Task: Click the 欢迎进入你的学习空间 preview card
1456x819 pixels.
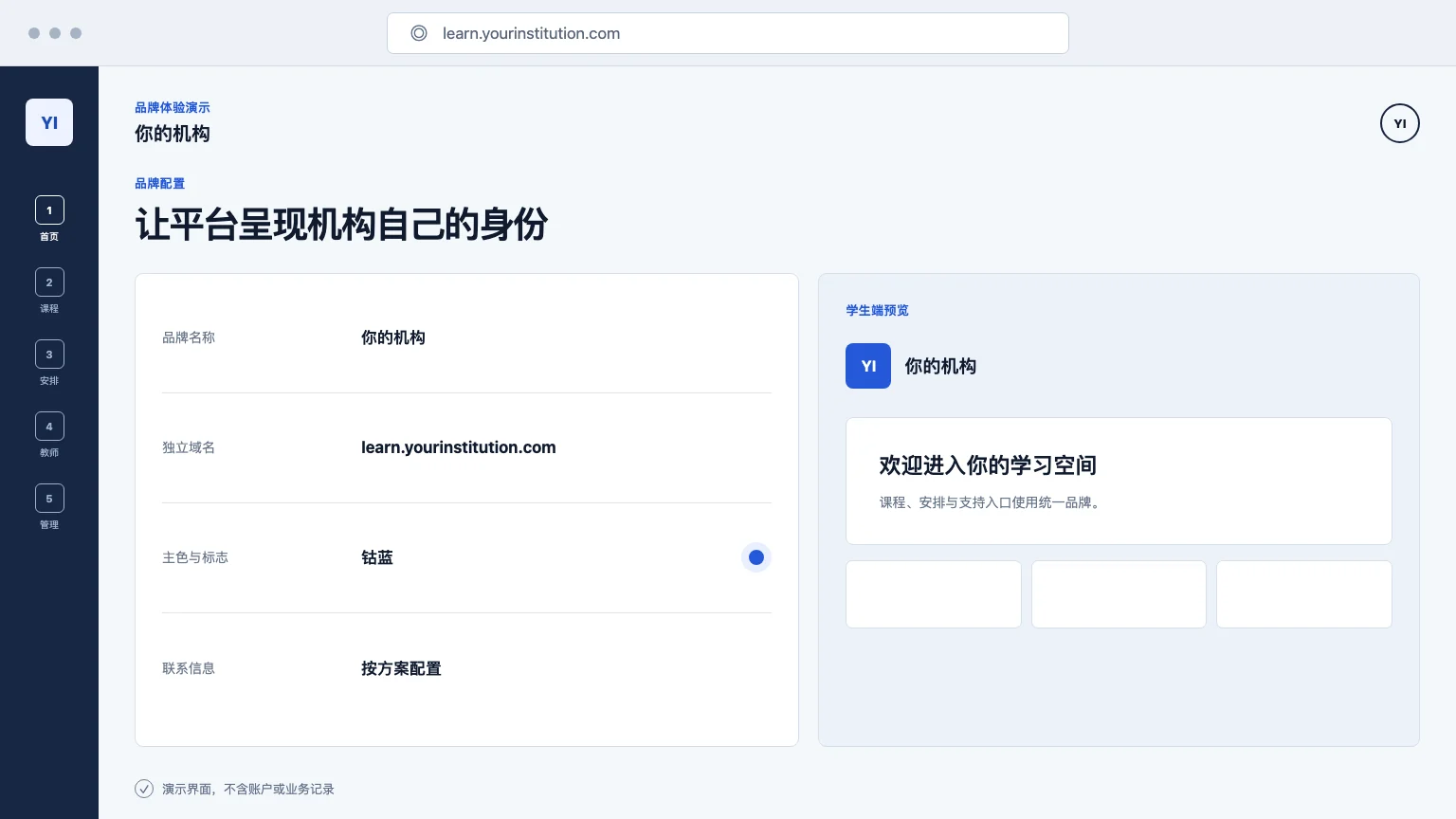Action: [1119, 481]
